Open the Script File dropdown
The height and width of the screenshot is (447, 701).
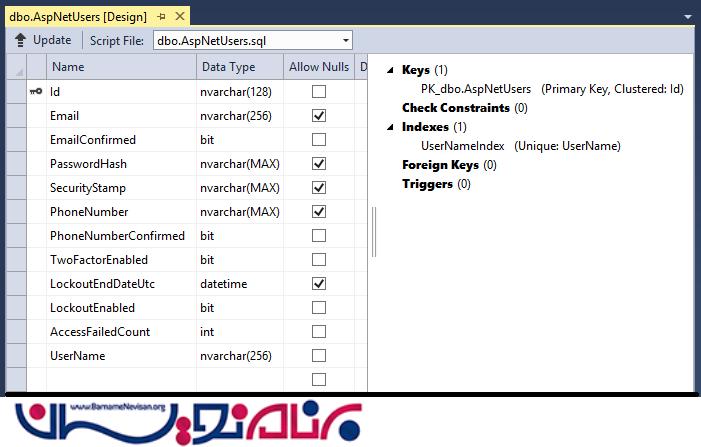point(345,40)
